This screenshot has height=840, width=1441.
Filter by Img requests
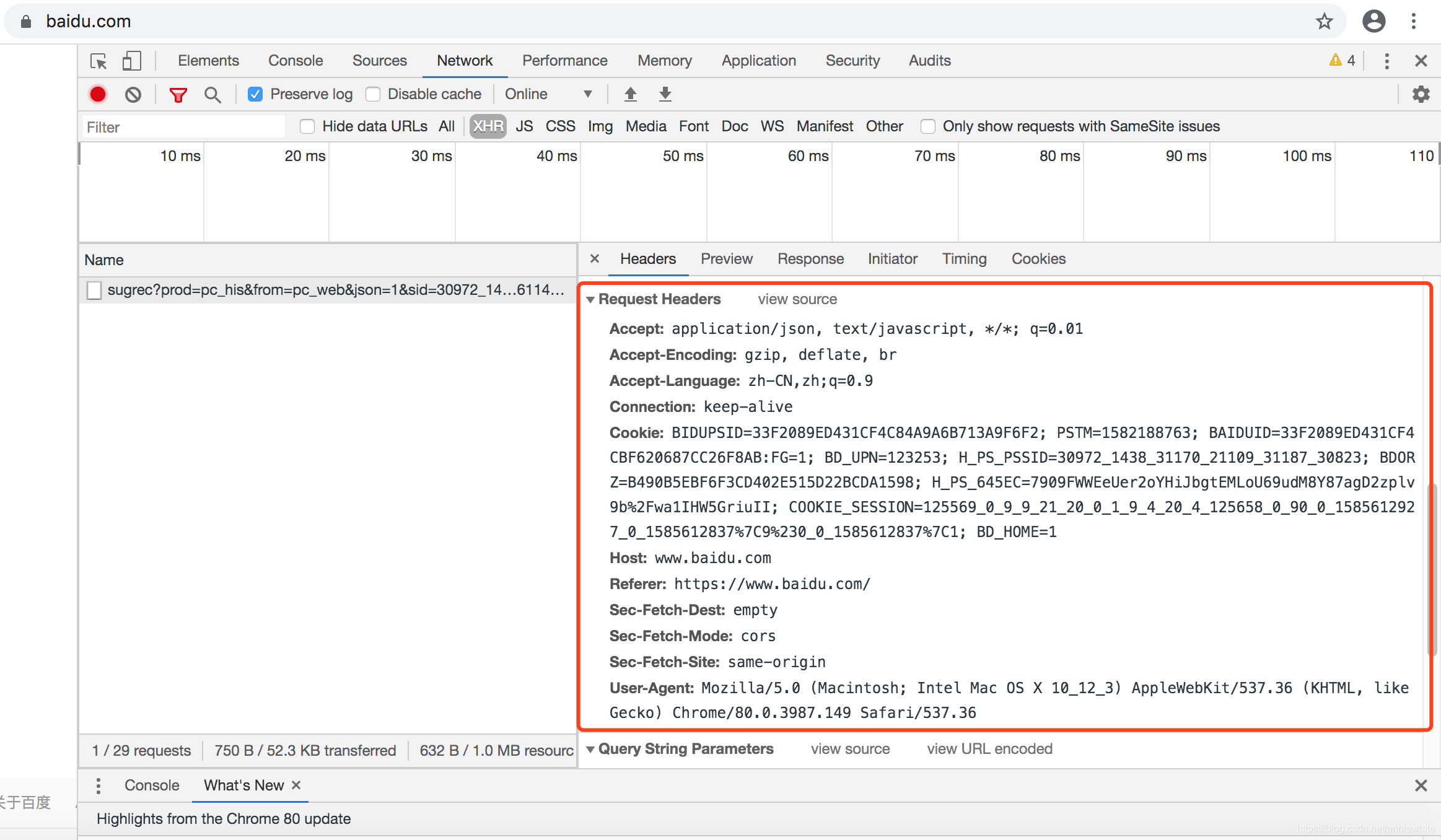[x=600, y=126]
